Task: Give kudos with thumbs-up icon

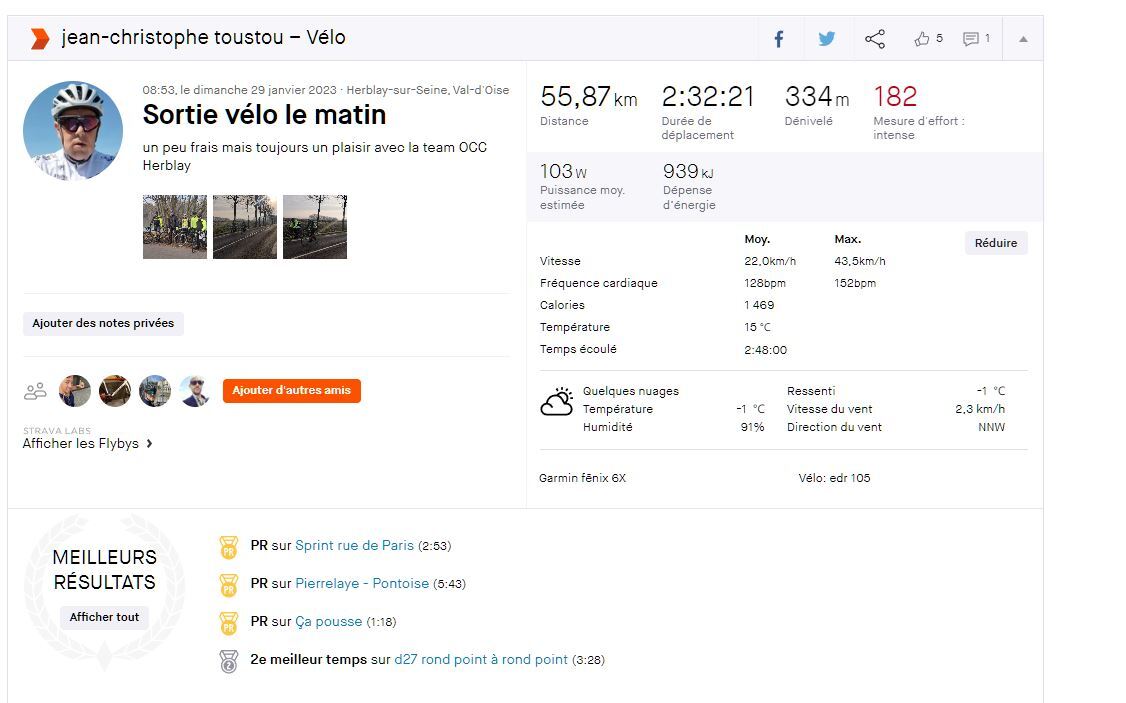Action: click(921, 39)
